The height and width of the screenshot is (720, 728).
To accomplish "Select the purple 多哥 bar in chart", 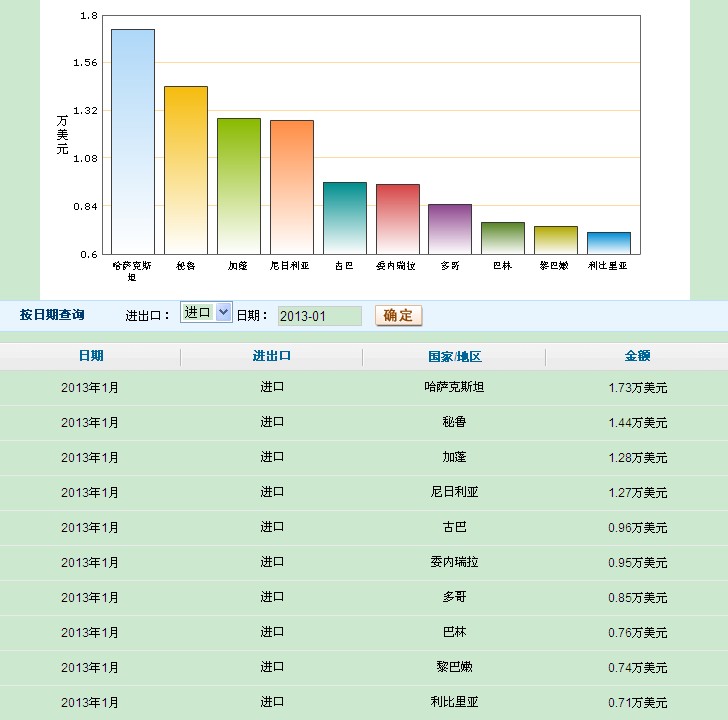I will 450,229.
